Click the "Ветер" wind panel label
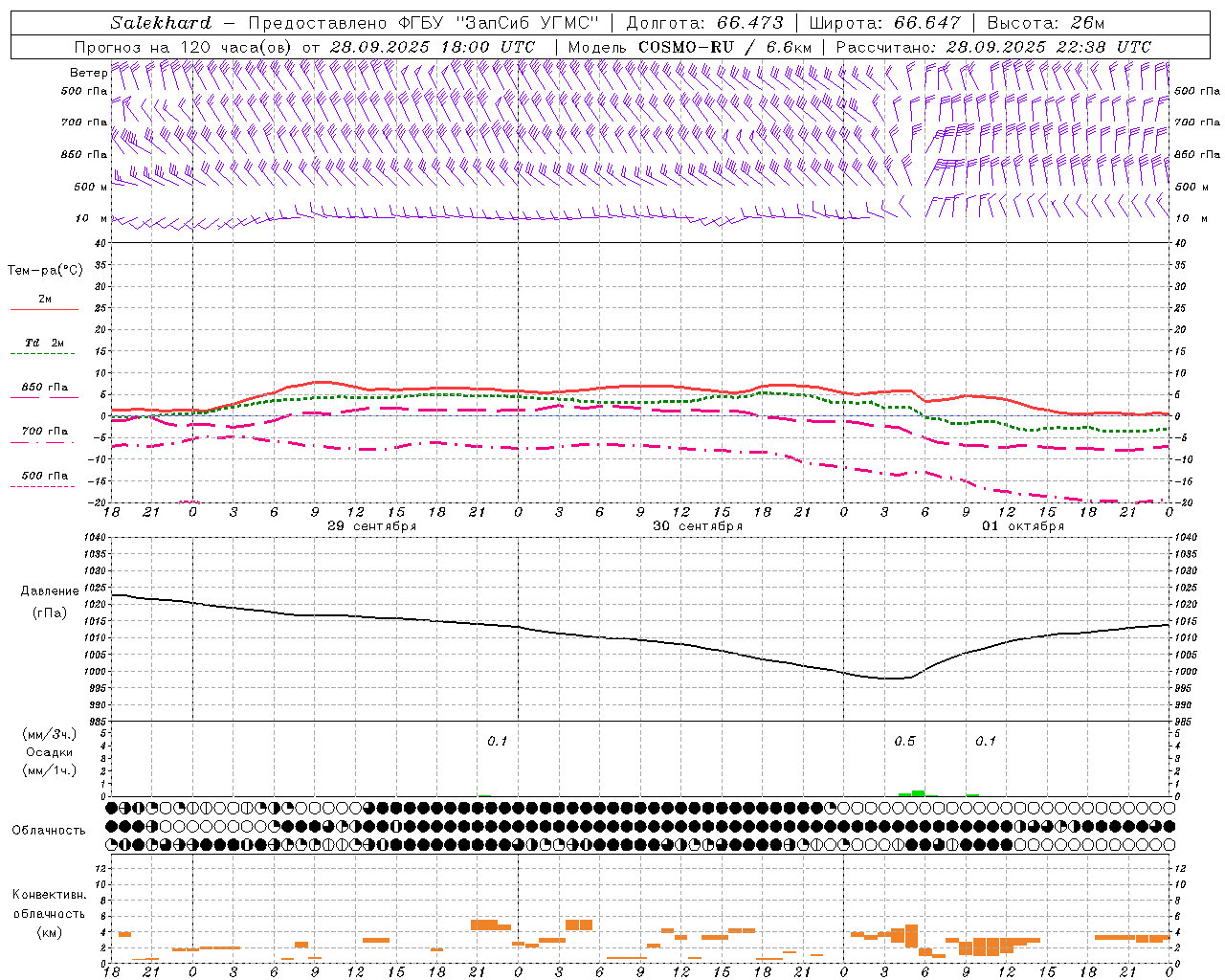The height and width of the screenshot is (980, 1225). click(88, 73)
